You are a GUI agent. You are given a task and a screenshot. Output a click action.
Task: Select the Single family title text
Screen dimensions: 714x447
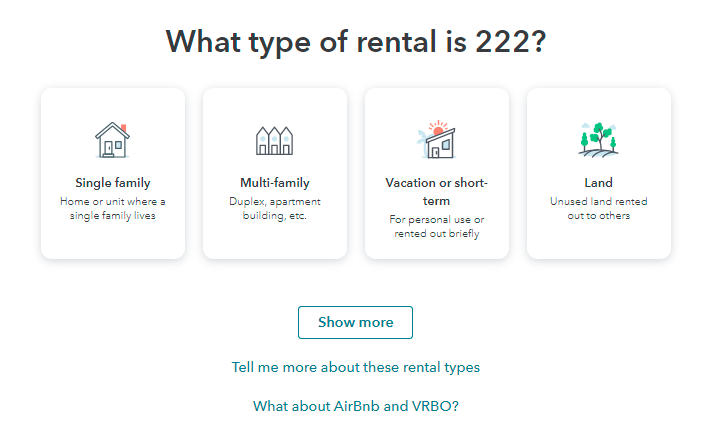(x=113, y=183)
